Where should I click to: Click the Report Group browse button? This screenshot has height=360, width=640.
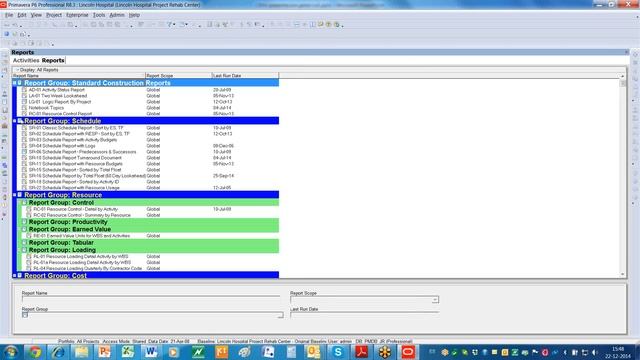tap(280, 315)
